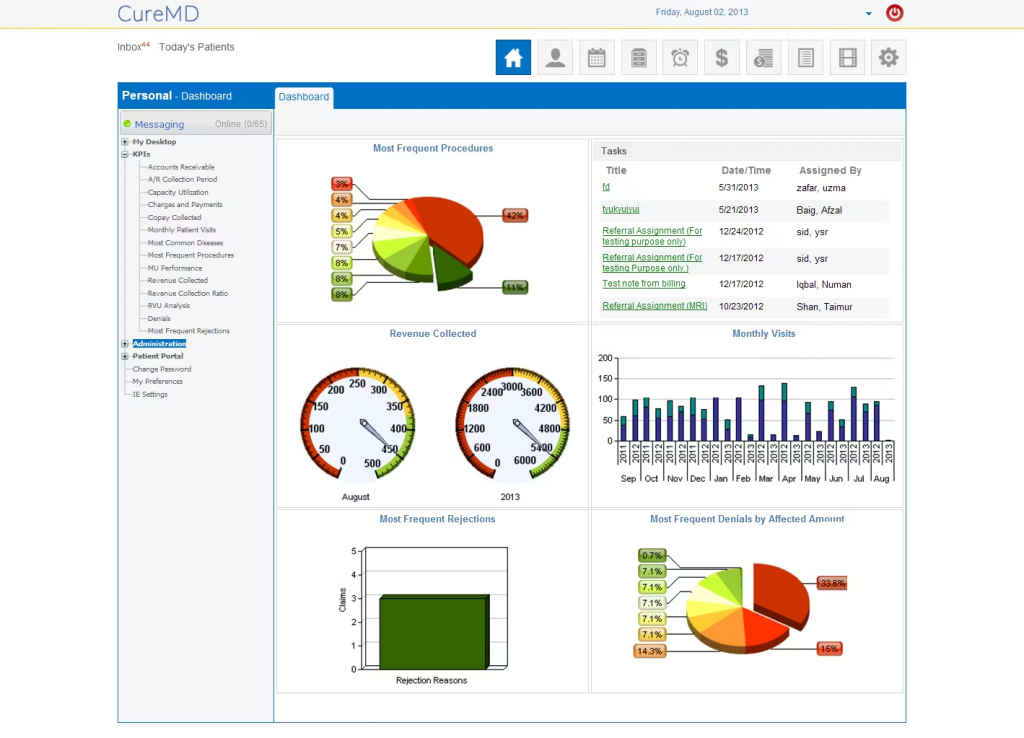Image resolution: width=1024 pixels, height=738 pixels.
Task: Open the patient demographics person icon
Action: click(x=555, y=57)
